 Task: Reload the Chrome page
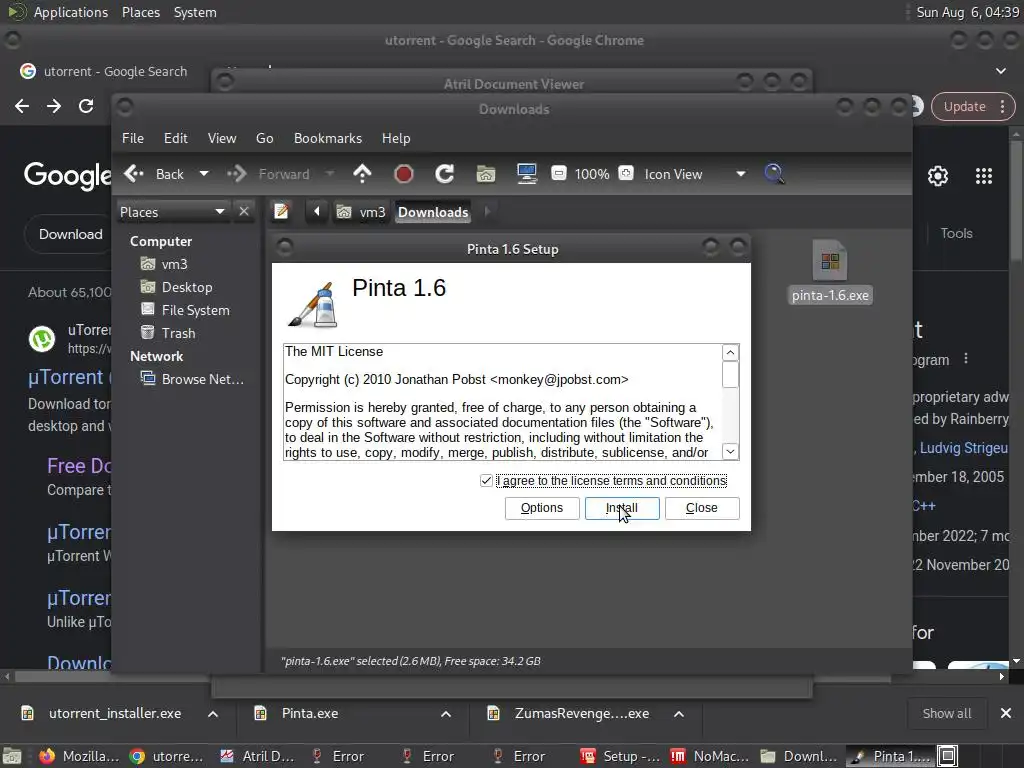click(x=86, y=106)
